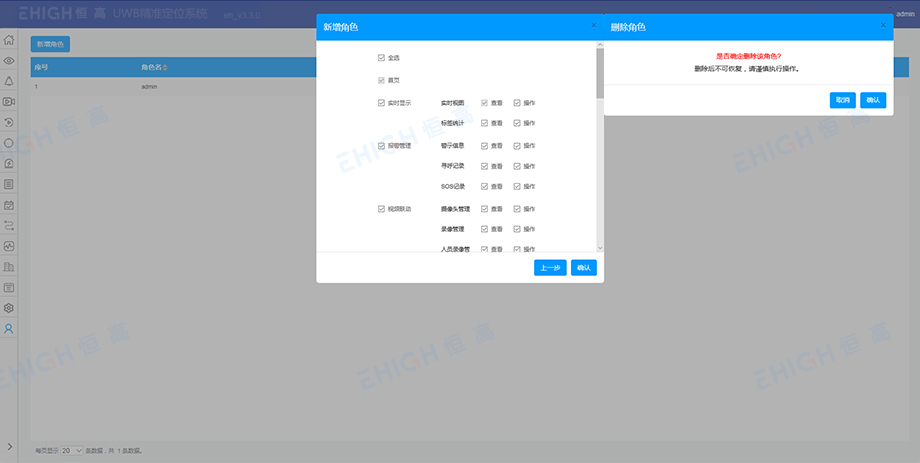Screen dimensions: 920x463
Task: Click 取消 in the delete role dialog
Action: (842, 100)
